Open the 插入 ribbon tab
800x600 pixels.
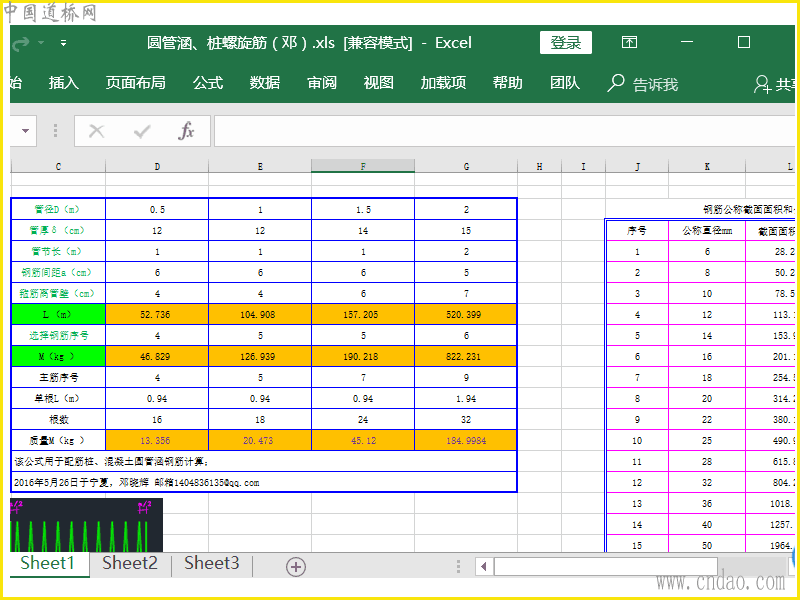click(64, 83)
